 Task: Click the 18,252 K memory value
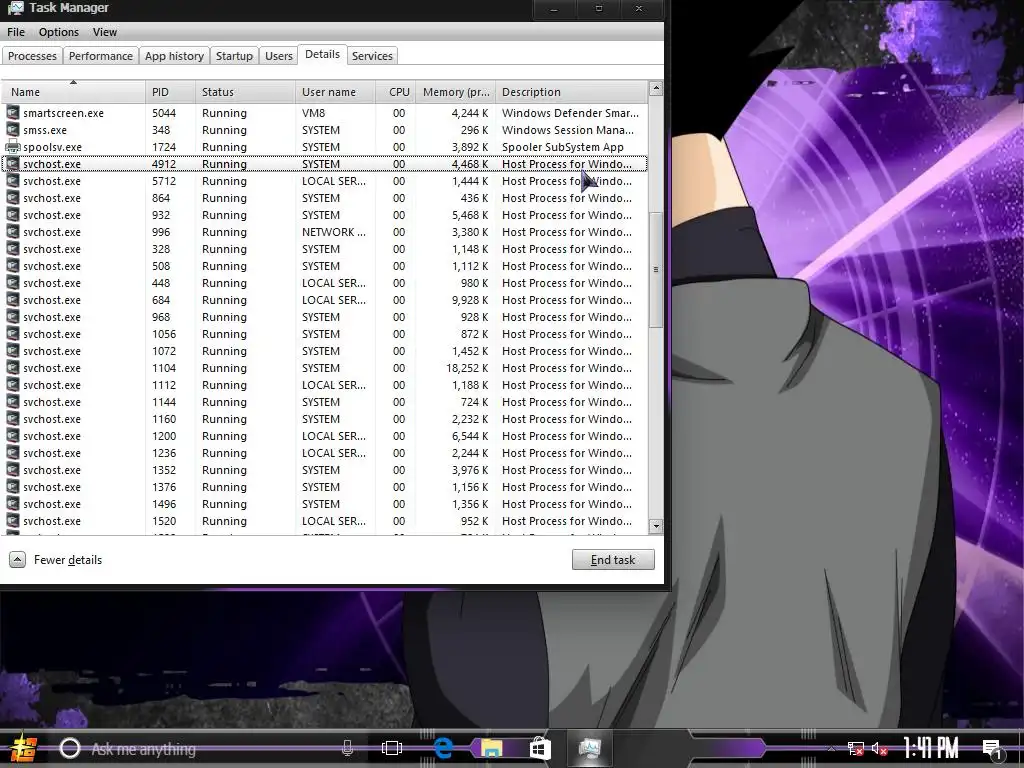(x=468, y=368)
